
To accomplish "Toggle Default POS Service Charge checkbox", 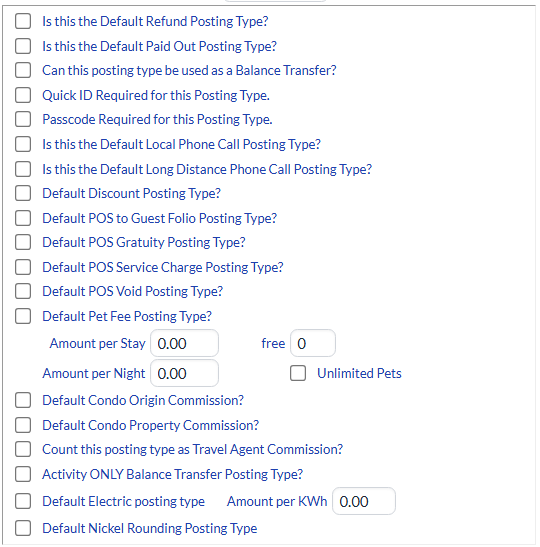I will click(x=23, y=267).
